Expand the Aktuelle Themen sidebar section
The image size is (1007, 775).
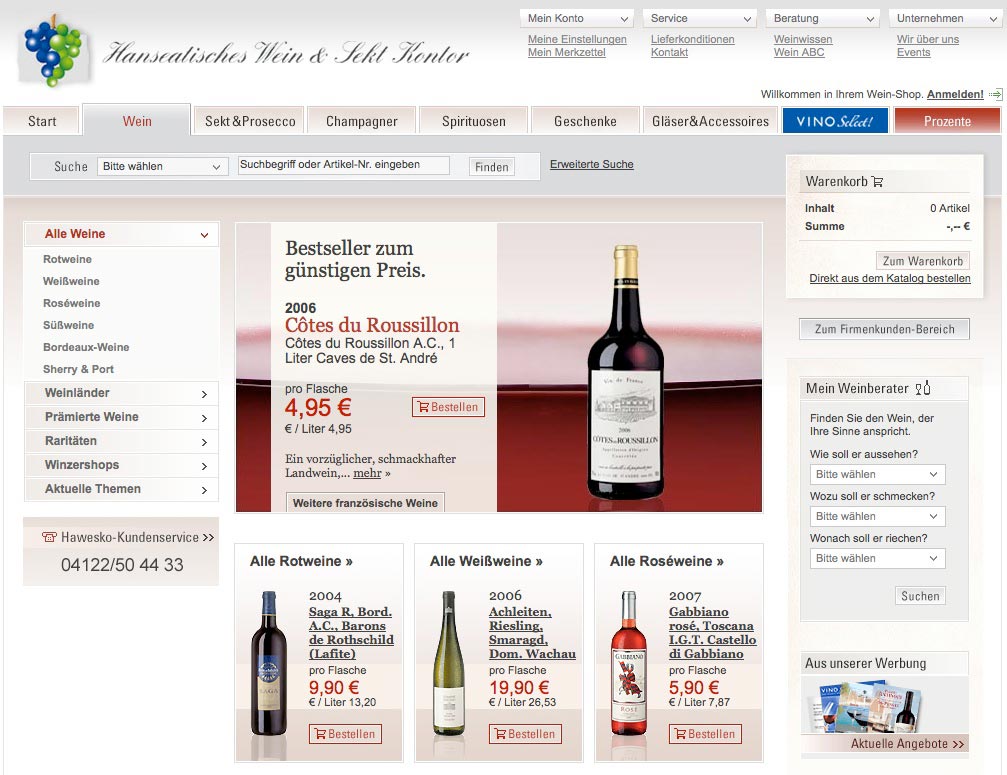click(x=121, y=489)
